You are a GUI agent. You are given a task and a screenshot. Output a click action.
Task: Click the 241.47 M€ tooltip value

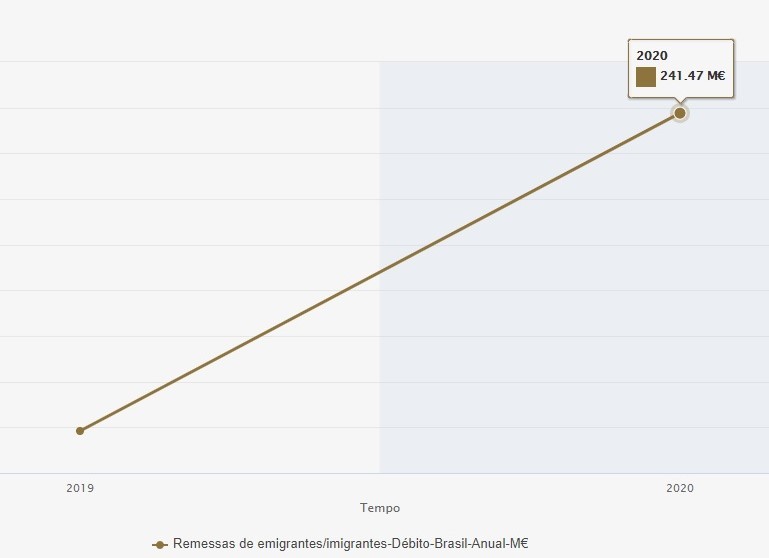(692, 77)
